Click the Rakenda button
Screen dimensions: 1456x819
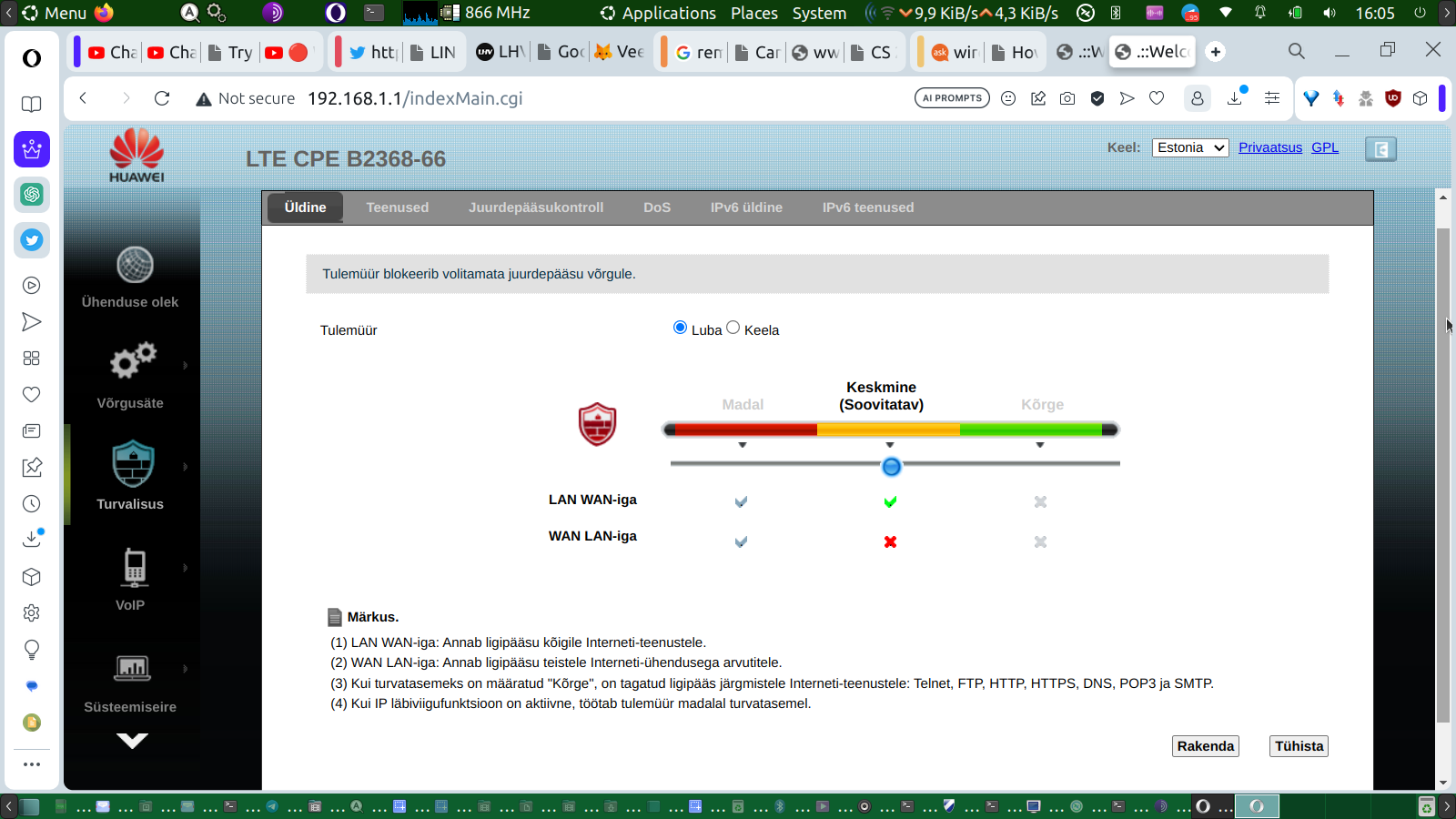[1206, 746]
